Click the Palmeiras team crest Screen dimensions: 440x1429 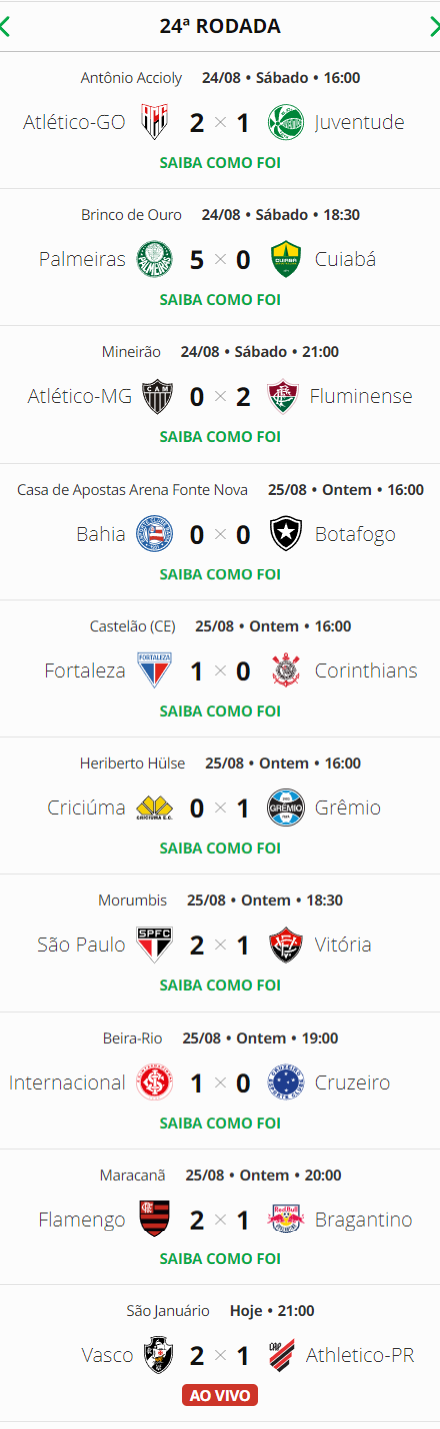pyautogui.click(x=154, y=259)
